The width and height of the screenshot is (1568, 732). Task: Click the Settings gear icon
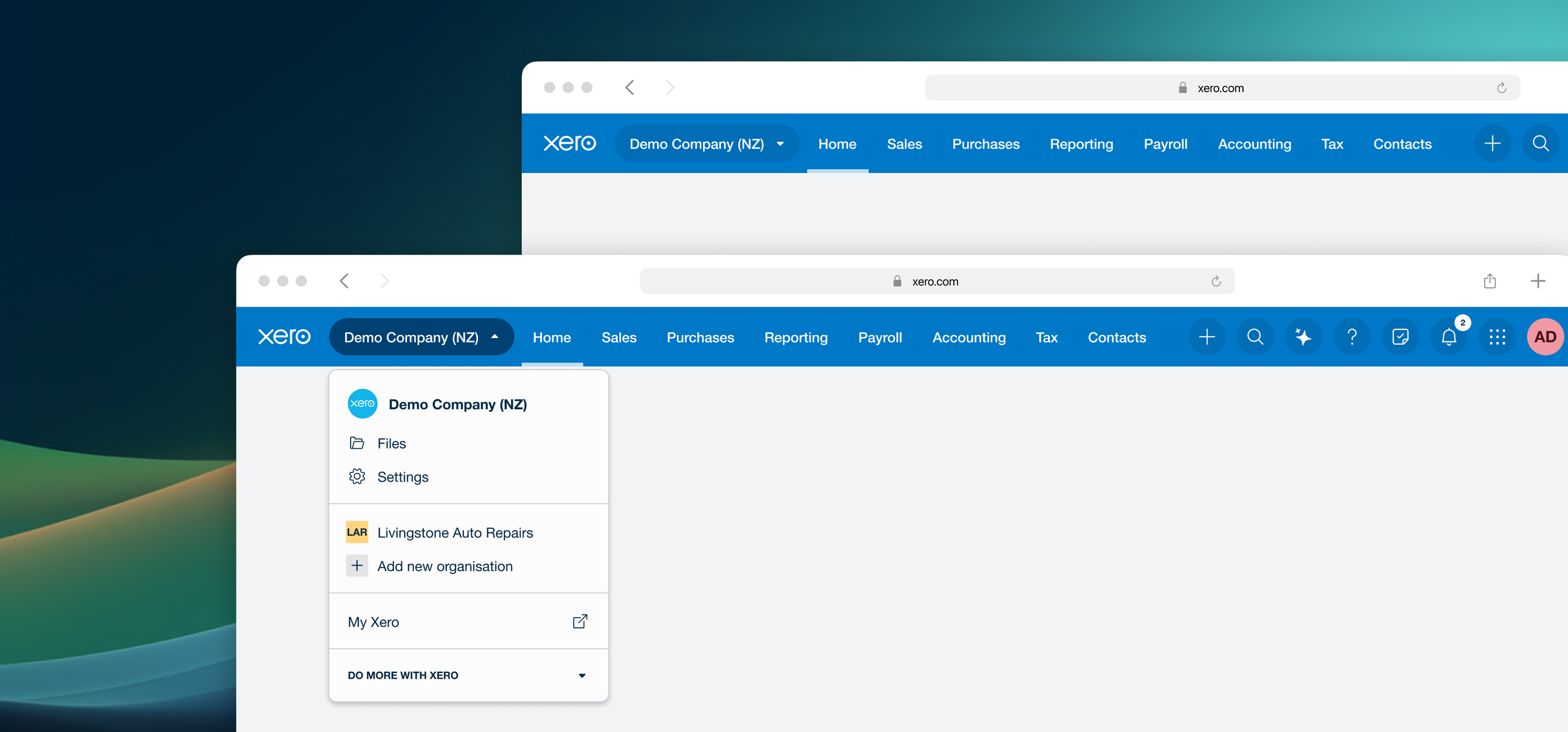point(357,476)
